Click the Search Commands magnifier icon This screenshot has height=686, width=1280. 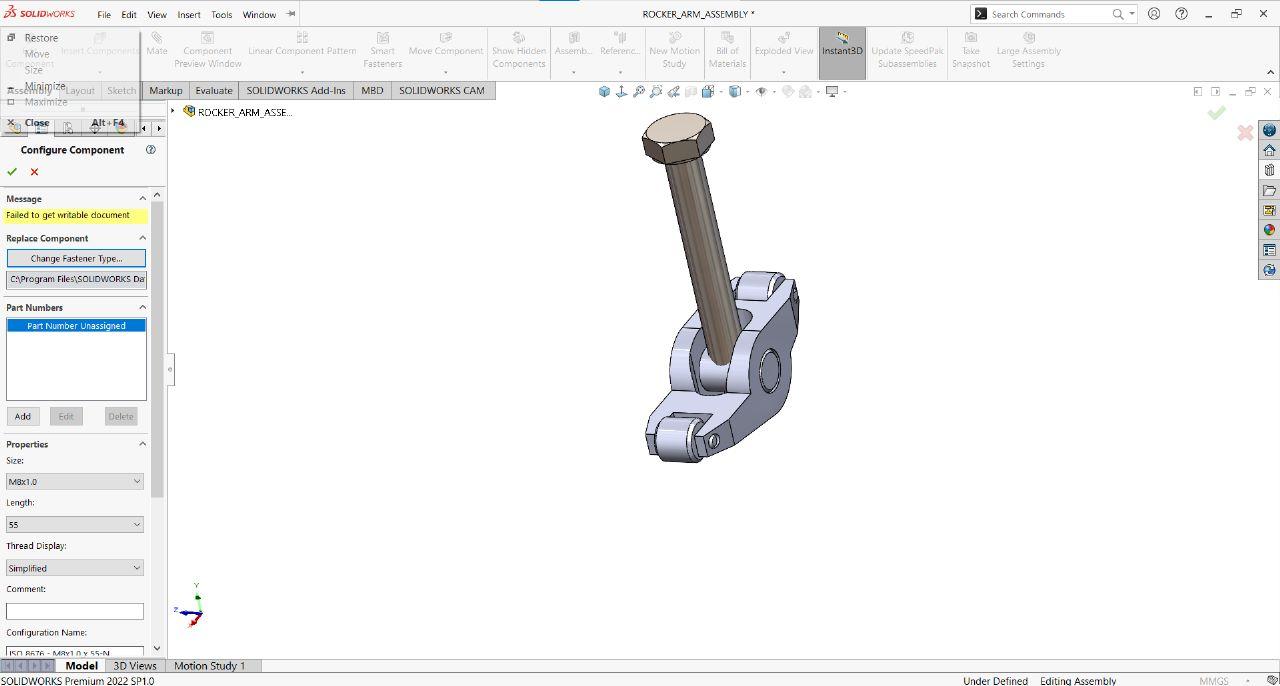[x=1118, y=14]
